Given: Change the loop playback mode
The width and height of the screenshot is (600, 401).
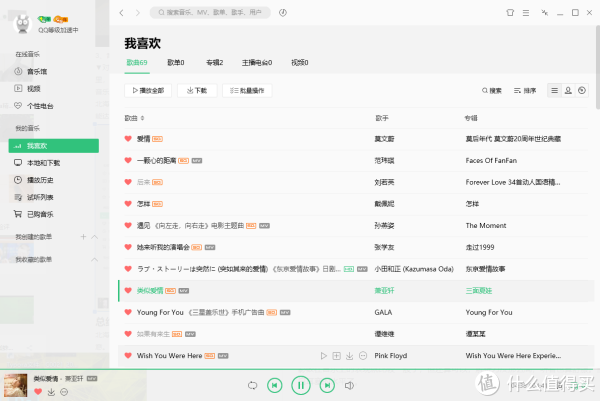Looking at the screenshot, I should point(252,385).
